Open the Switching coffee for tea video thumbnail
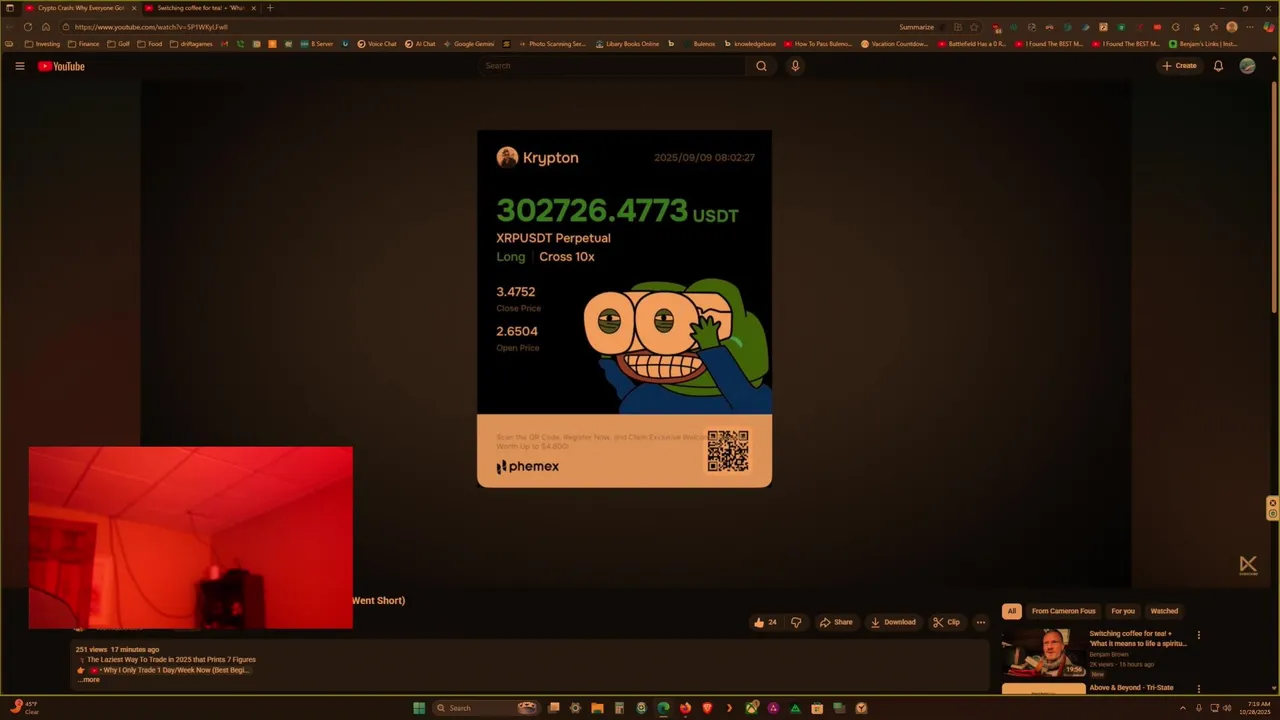 (x=1043, y=653)
